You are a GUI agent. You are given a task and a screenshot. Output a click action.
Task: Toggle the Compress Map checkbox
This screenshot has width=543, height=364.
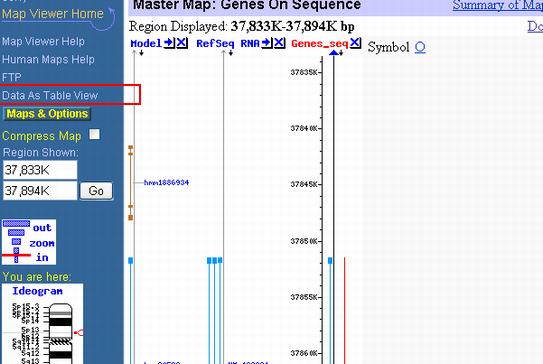pyautogui.click(x=94, y=134)
